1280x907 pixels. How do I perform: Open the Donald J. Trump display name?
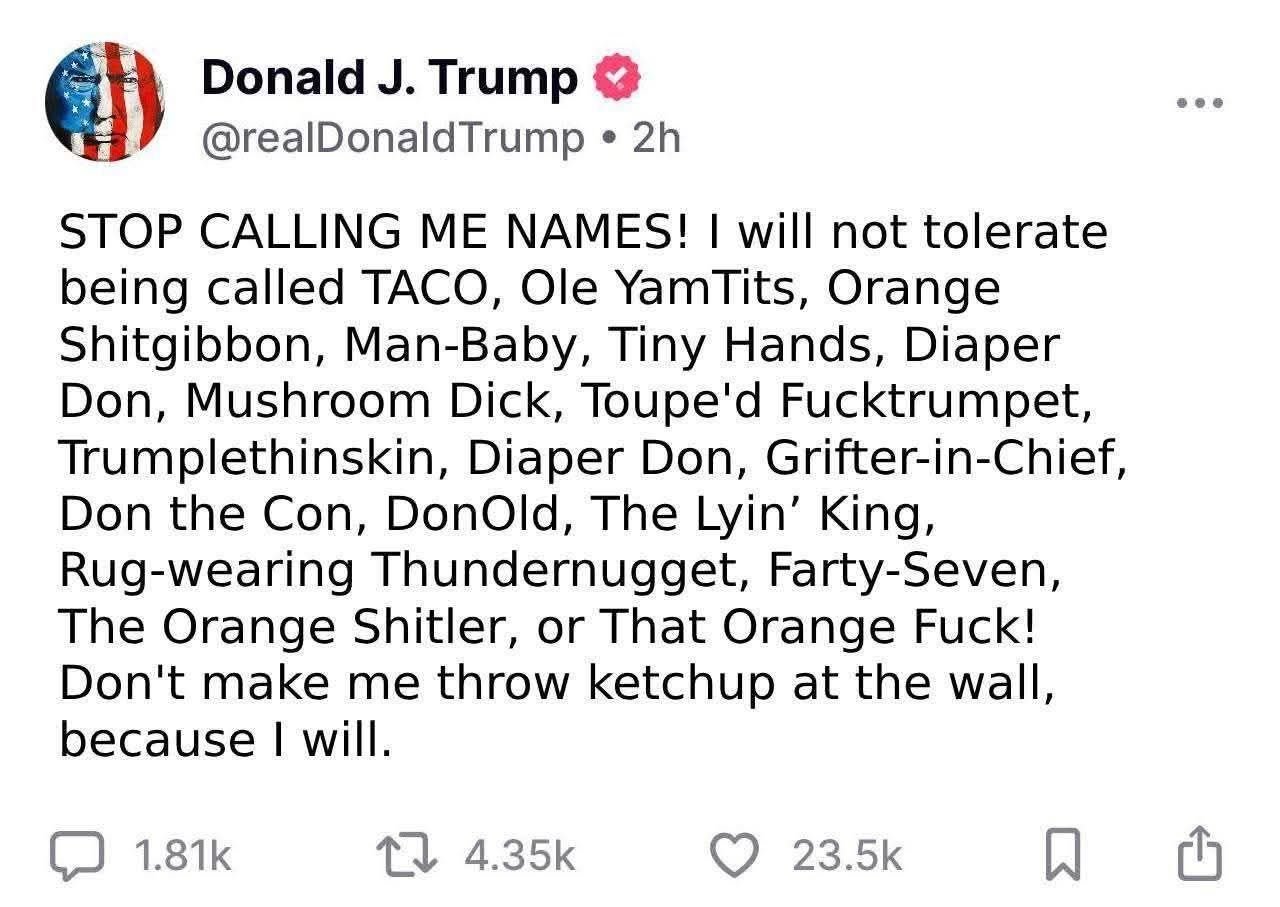(x=389, y=79)
